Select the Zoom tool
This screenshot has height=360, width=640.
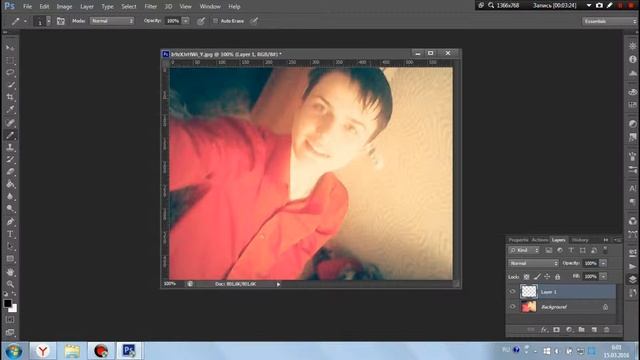(10, 284)
